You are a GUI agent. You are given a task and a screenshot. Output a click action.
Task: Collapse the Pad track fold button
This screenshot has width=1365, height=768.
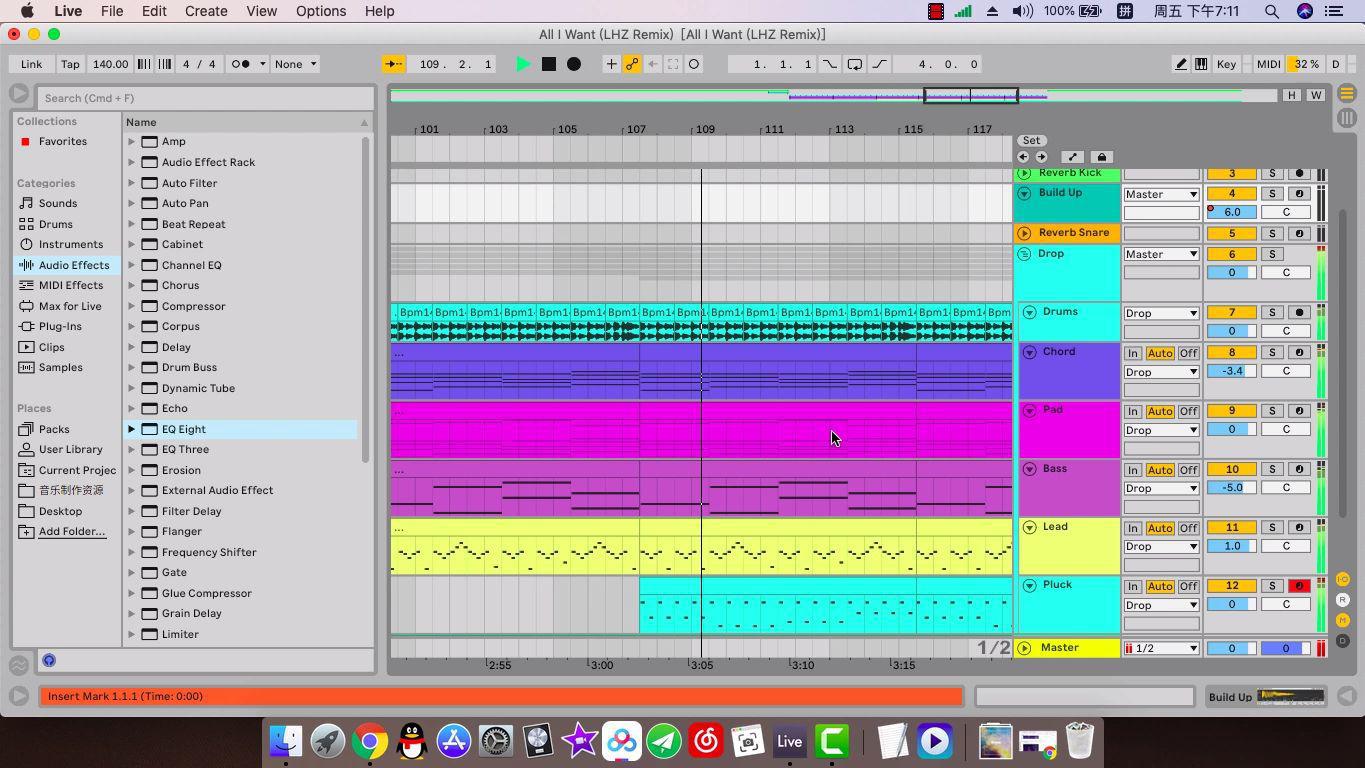click(1030, 410)
